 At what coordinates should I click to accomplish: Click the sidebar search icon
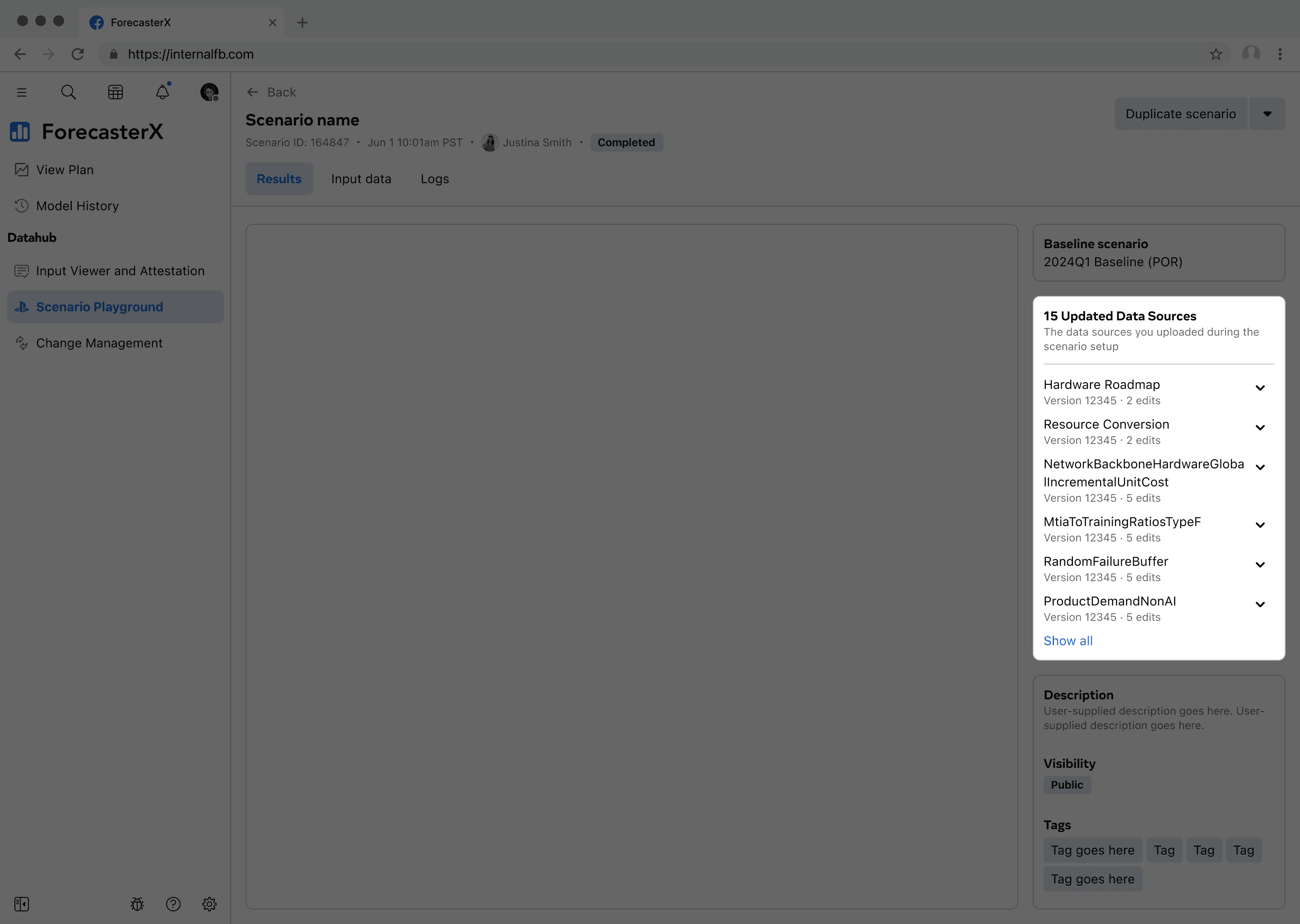click(68, 92)
